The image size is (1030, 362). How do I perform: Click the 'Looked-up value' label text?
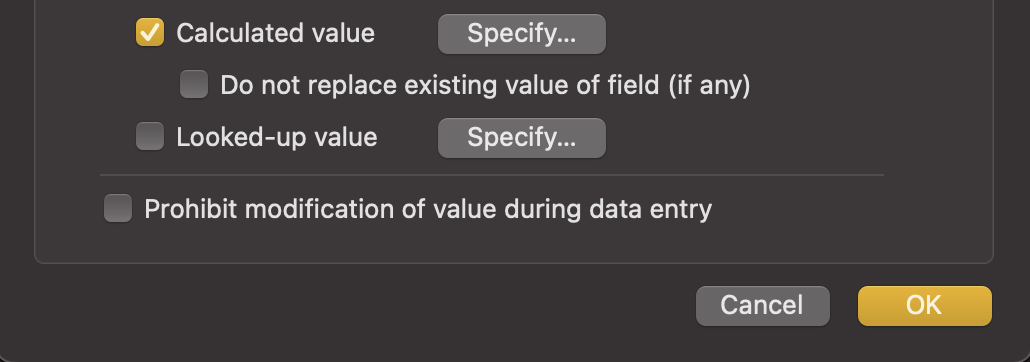[277, 137]
